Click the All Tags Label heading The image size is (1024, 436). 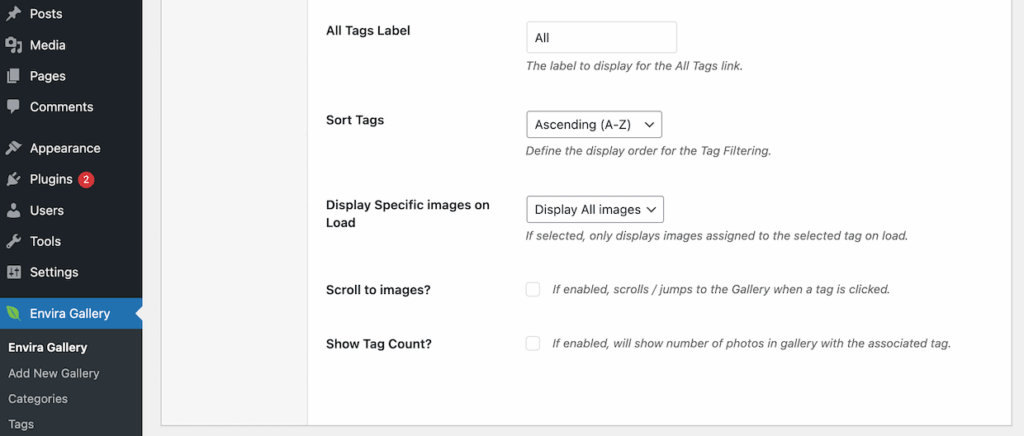point(368,30)
